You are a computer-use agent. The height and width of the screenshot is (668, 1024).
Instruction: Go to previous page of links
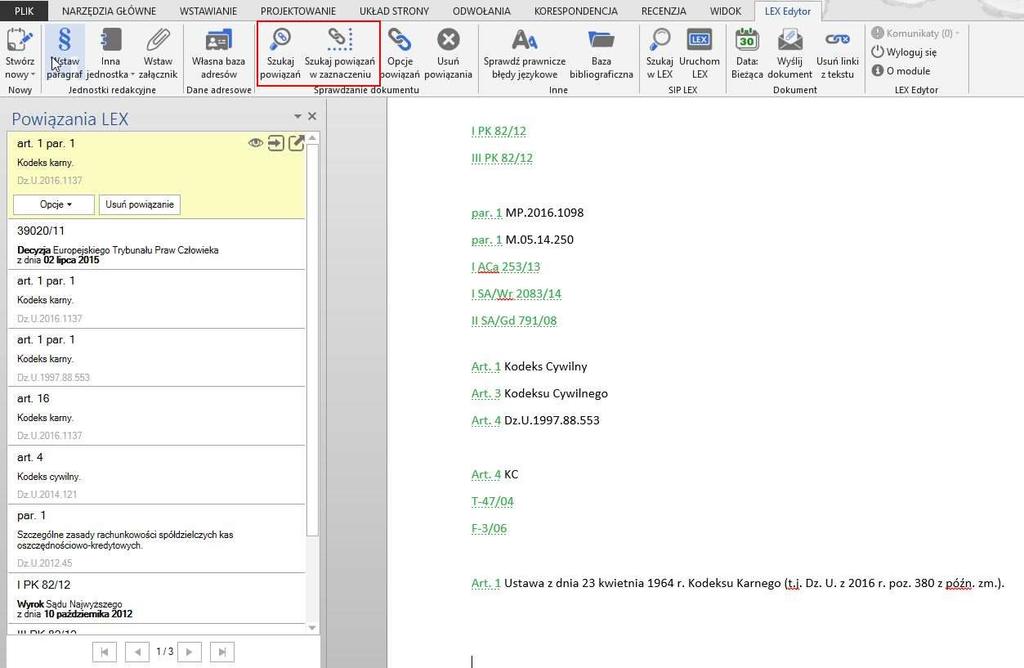tap(137, 652)
